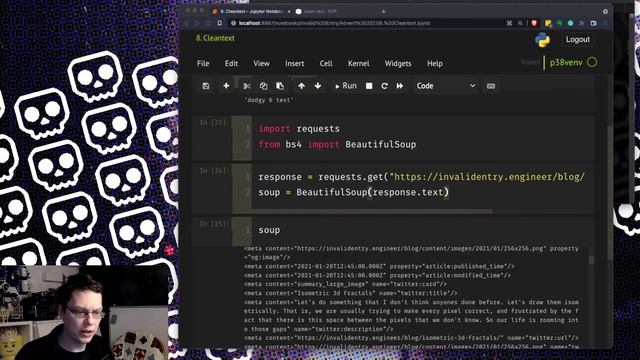
Task: Click the Trusted notebook indicator
Action: point(530,62)
